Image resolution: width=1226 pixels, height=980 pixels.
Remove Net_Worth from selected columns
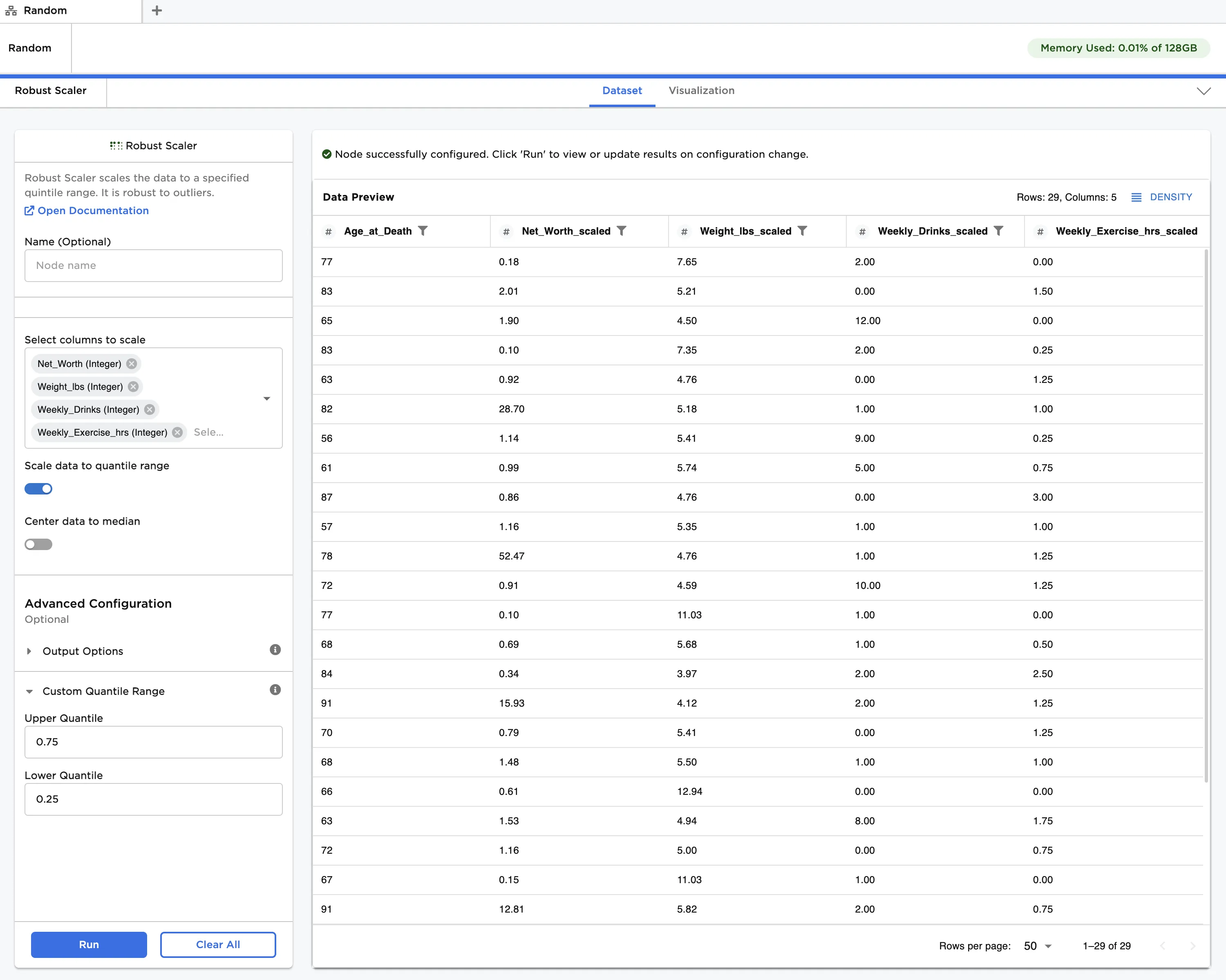point(132,364)
